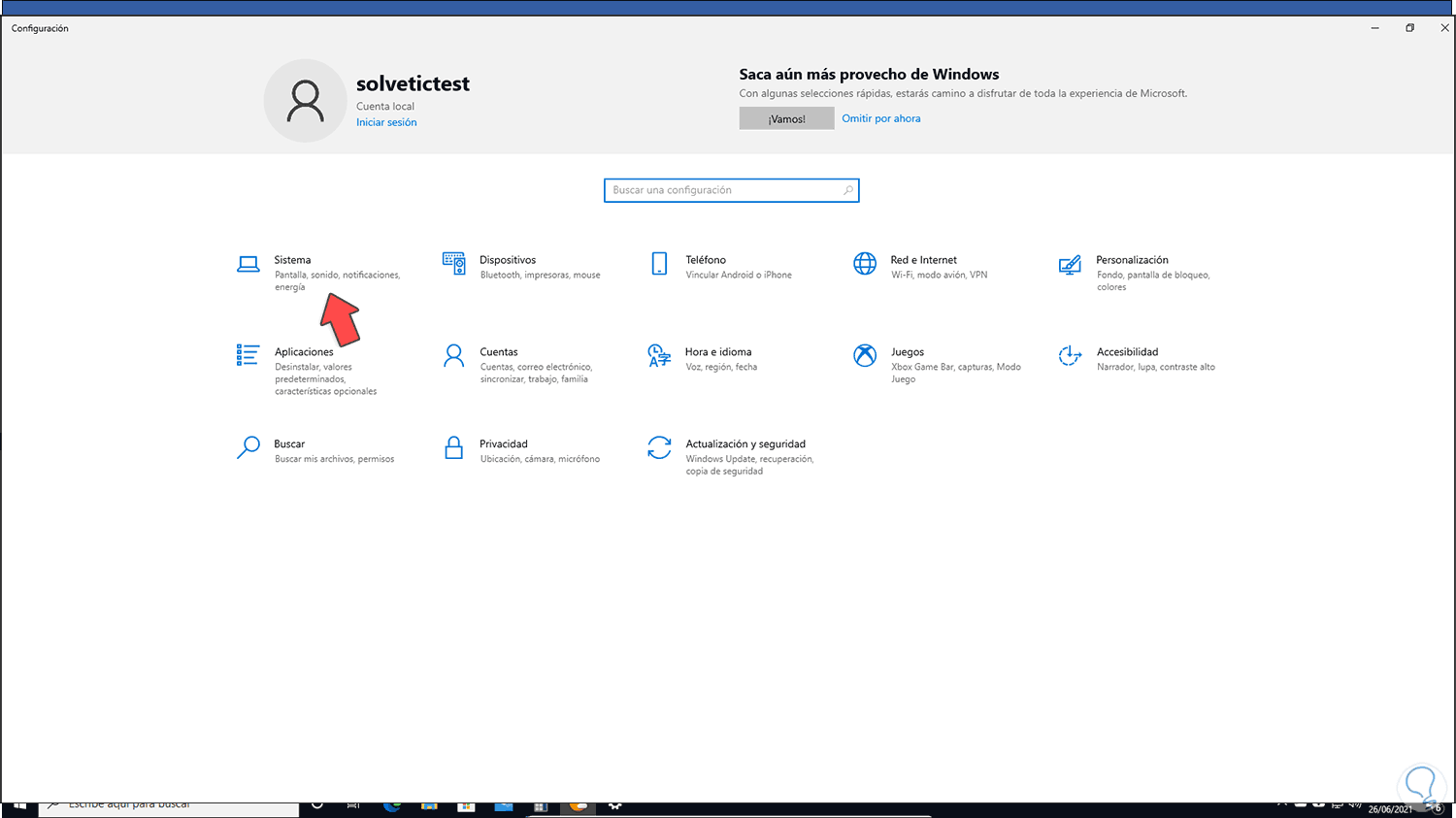
Task: Click the Saca aún más provecho de Windows heading
Action: tap(869, 75)
